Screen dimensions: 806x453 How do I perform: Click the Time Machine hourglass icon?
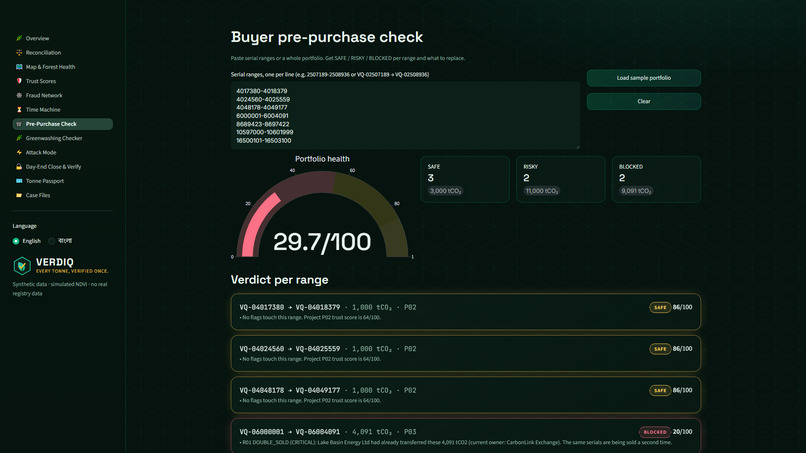19,110
